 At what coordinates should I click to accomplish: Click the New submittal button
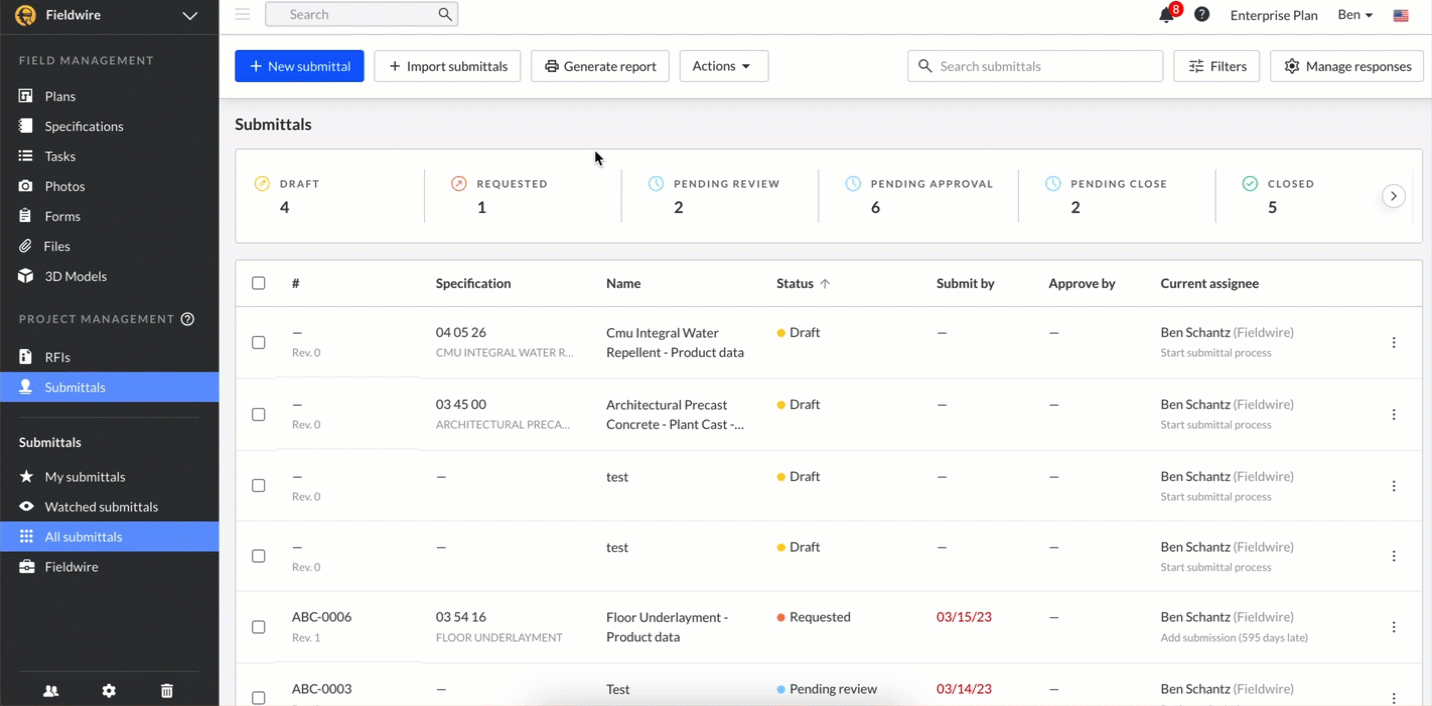coord(299,66)
